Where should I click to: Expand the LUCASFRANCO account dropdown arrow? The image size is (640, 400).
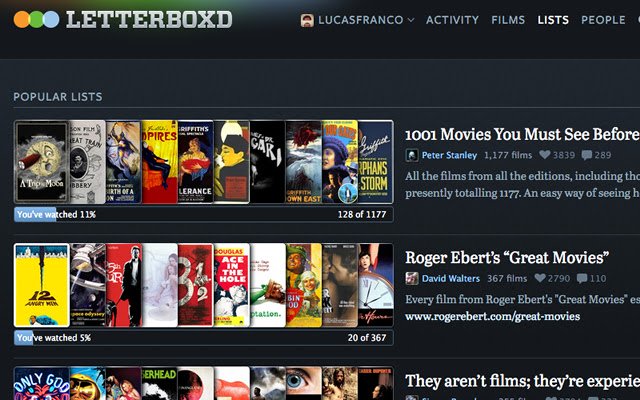click(411, 20)
